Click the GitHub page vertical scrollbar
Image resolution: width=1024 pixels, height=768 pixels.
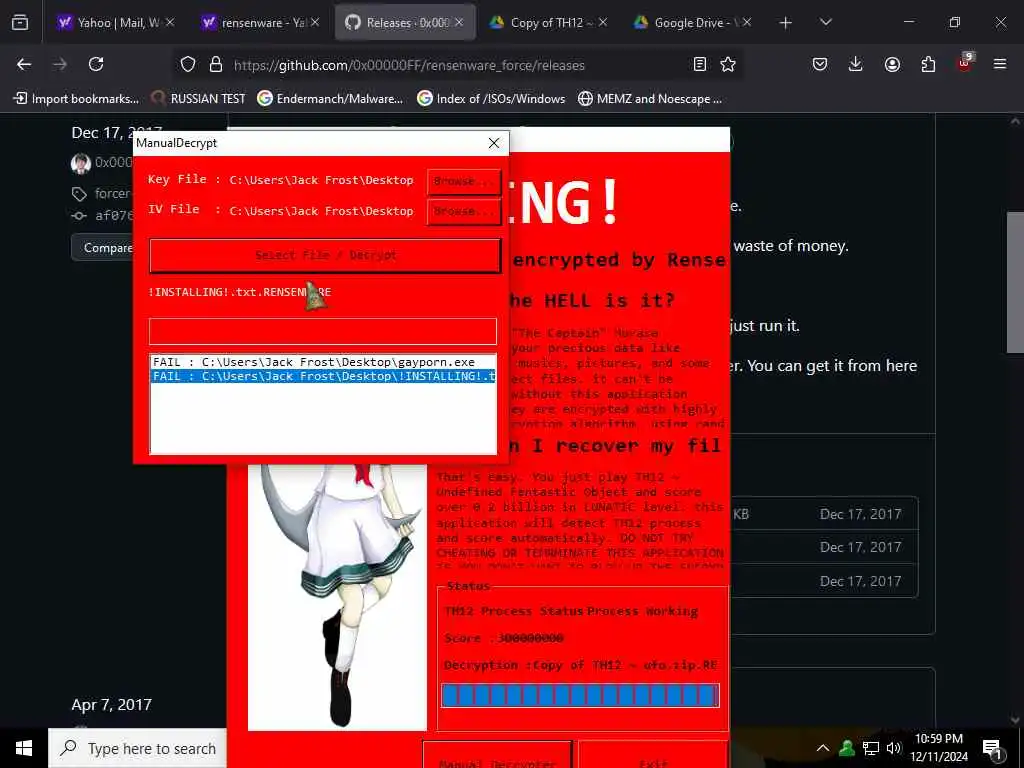(1015, 282)
